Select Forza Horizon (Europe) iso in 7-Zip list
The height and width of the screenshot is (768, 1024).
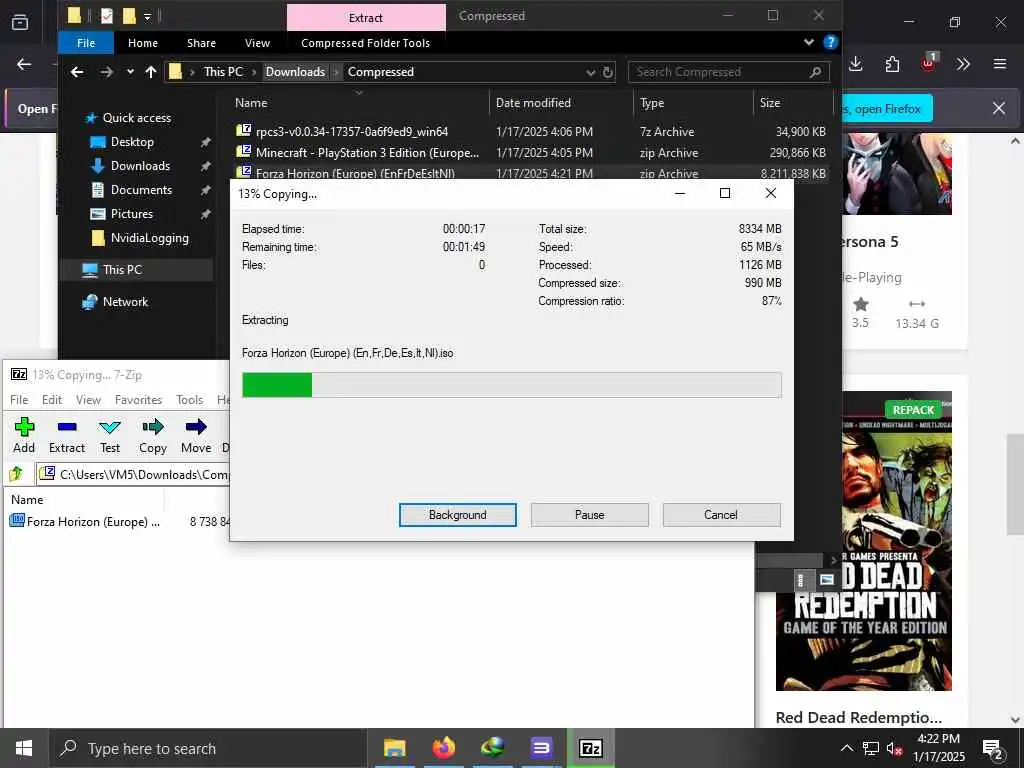(85, 521)
